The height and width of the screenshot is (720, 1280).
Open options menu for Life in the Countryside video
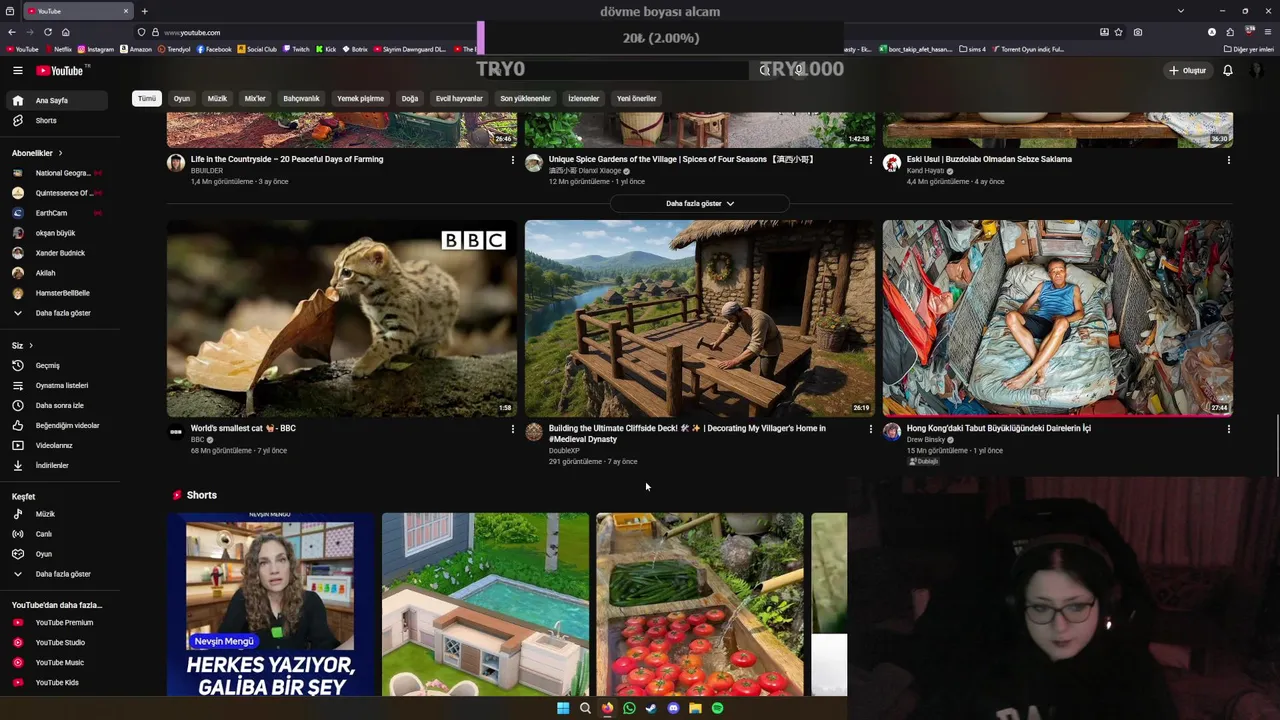click(x=513, y=160)
